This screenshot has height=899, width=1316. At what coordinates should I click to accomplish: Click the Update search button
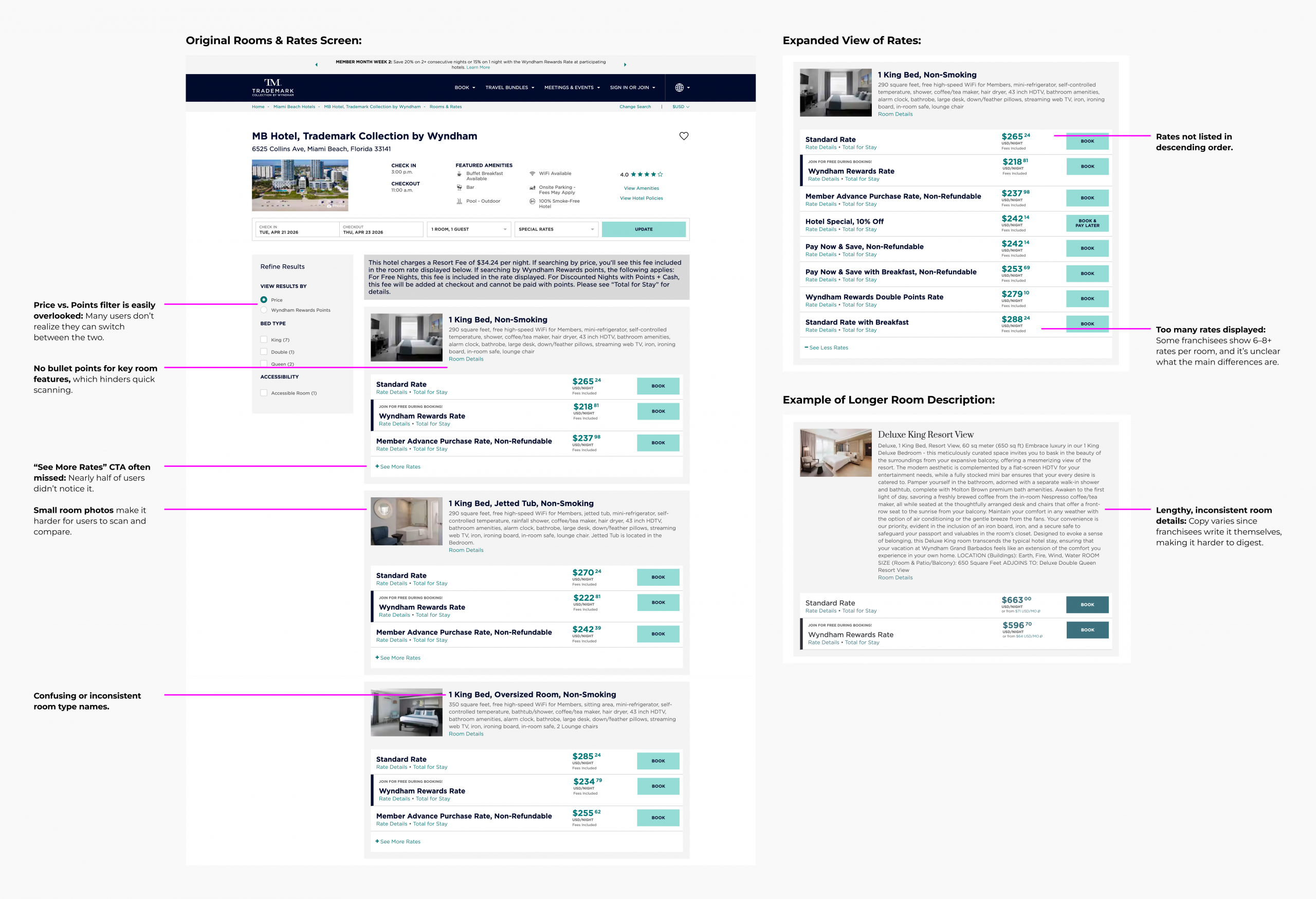644,229
